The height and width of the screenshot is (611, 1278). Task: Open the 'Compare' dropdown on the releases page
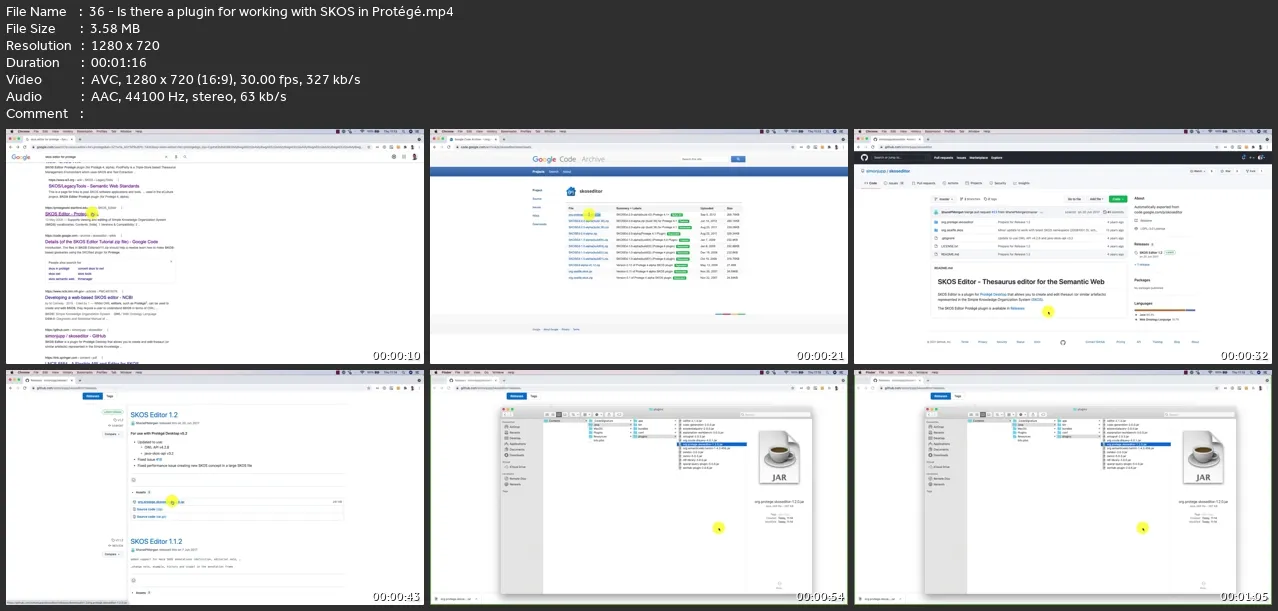[x=112, y=434]
